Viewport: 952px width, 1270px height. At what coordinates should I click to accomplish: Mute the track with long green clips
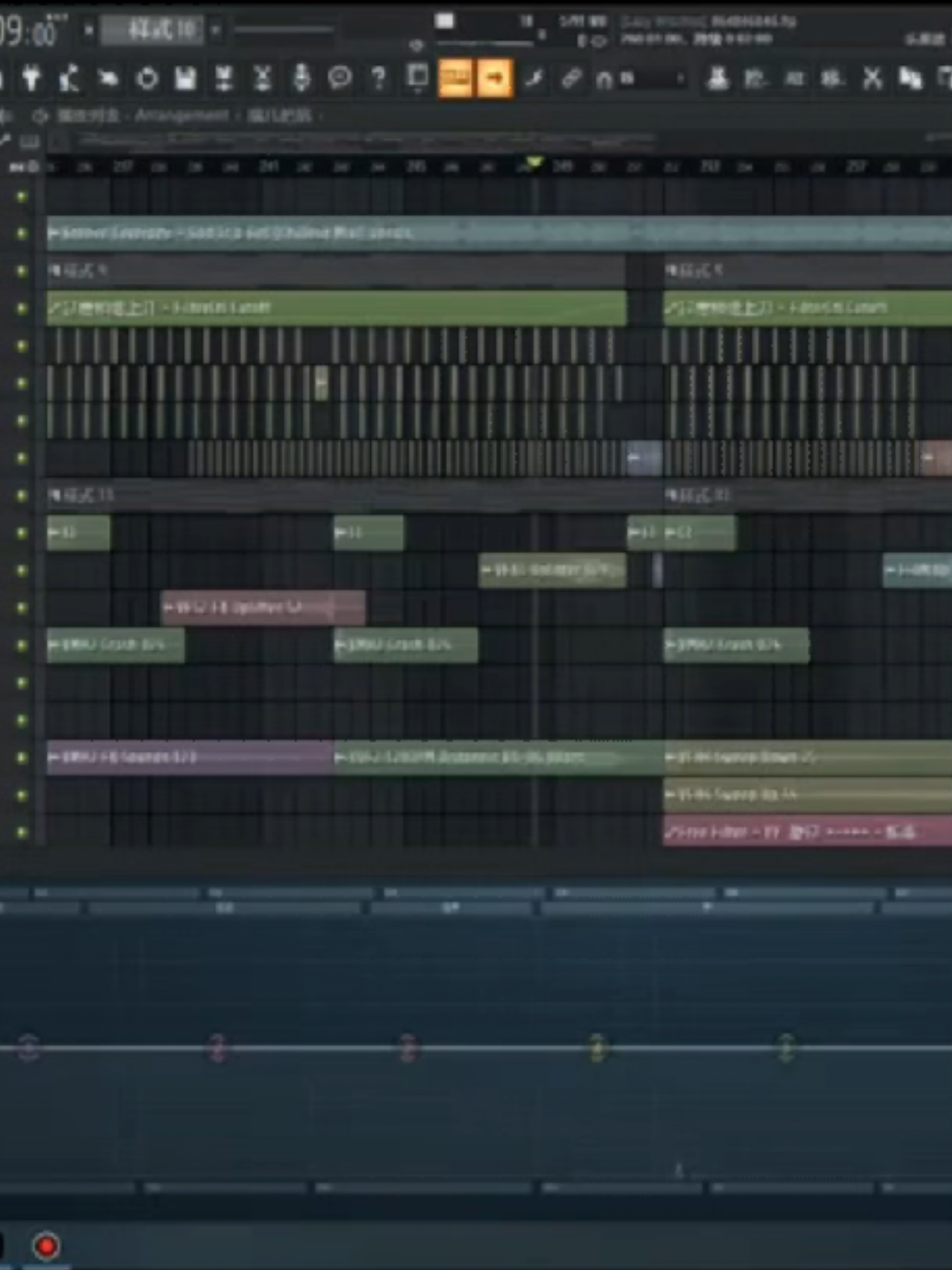(22, 308)
